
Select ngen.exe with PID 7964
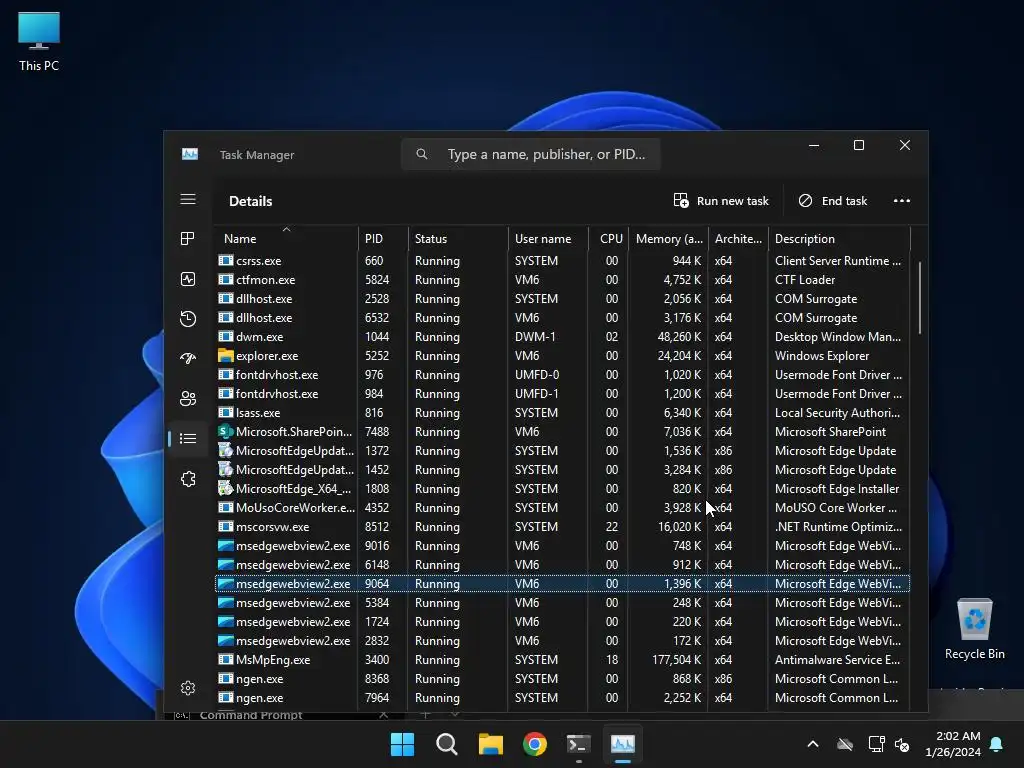tap(562, 697)
